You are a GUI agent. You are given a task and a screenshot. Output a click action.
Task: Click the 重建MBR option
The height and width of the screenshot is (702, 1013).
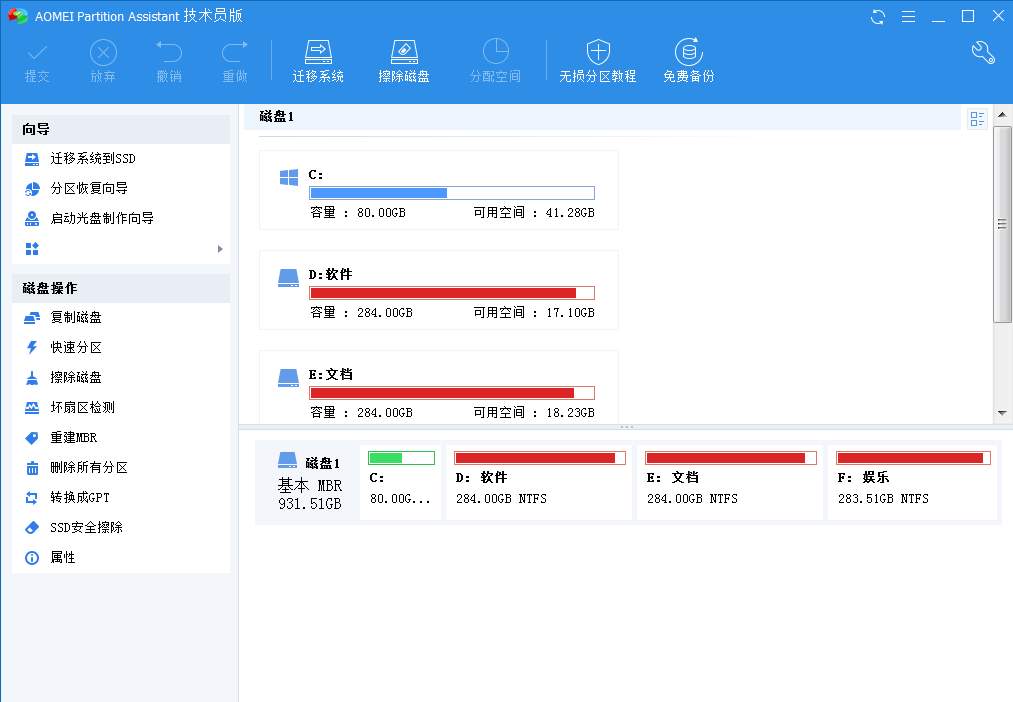pyautogui.click(x=72, y=437)
